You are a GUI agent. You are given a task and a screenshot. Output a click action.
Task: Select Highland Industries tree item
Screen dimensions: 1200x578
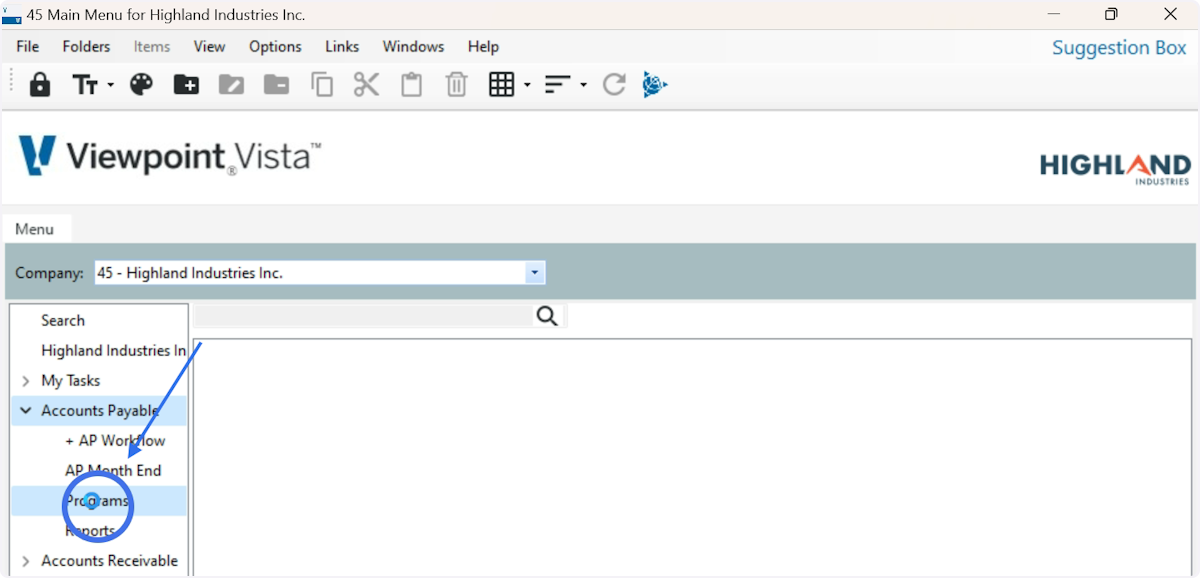tap(113, 351)
